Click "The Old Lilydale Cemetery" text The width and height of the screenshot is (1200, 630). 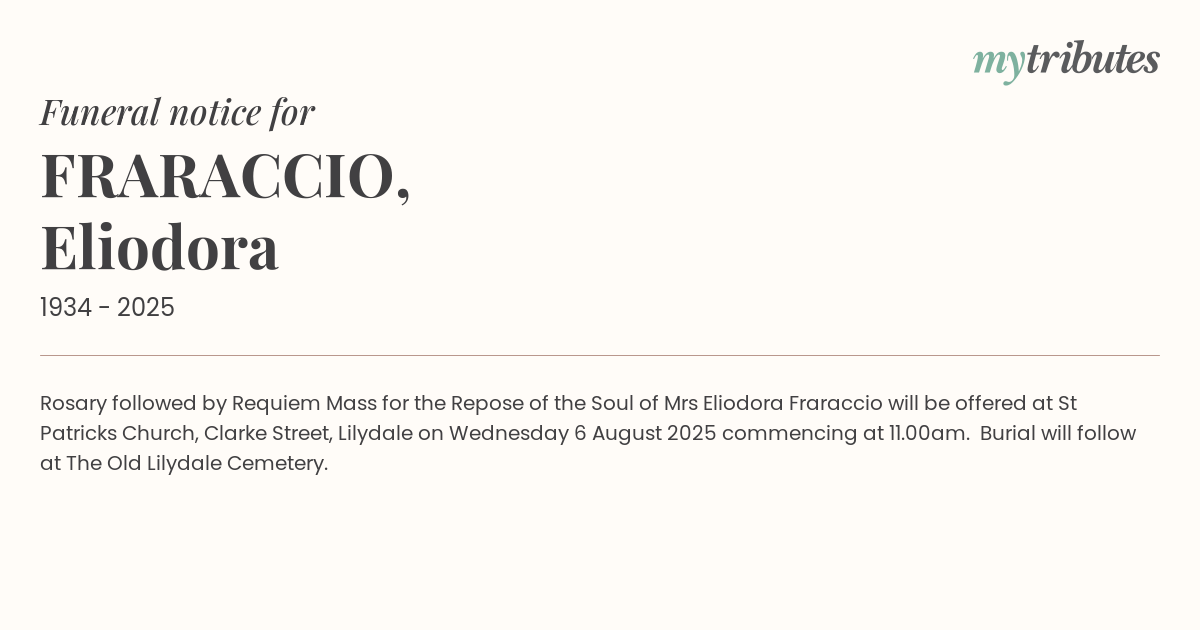pos(196,463)
